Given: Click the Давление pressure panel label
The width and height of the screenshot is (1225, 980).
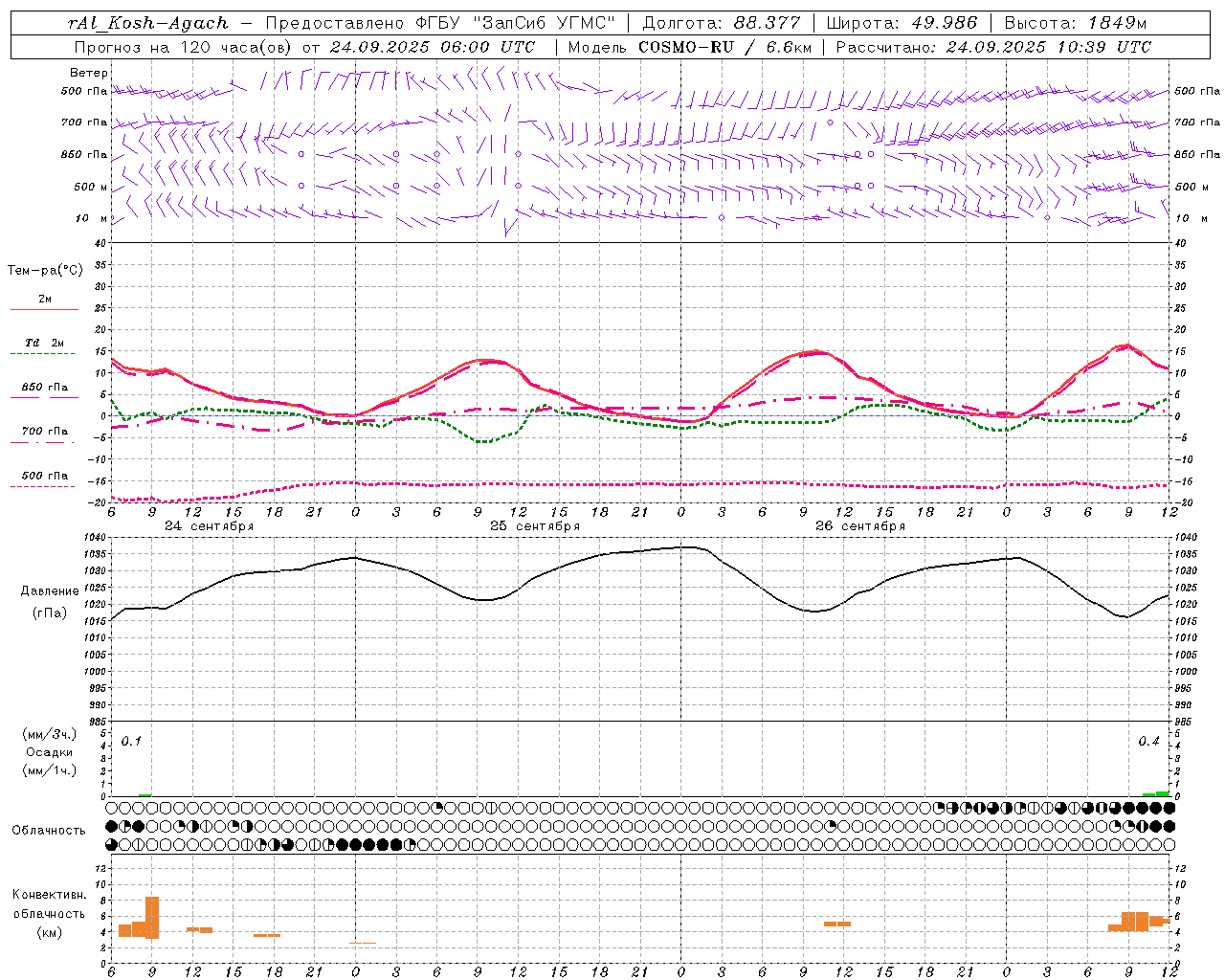Looking at the screenshot, I should (50, 591).
